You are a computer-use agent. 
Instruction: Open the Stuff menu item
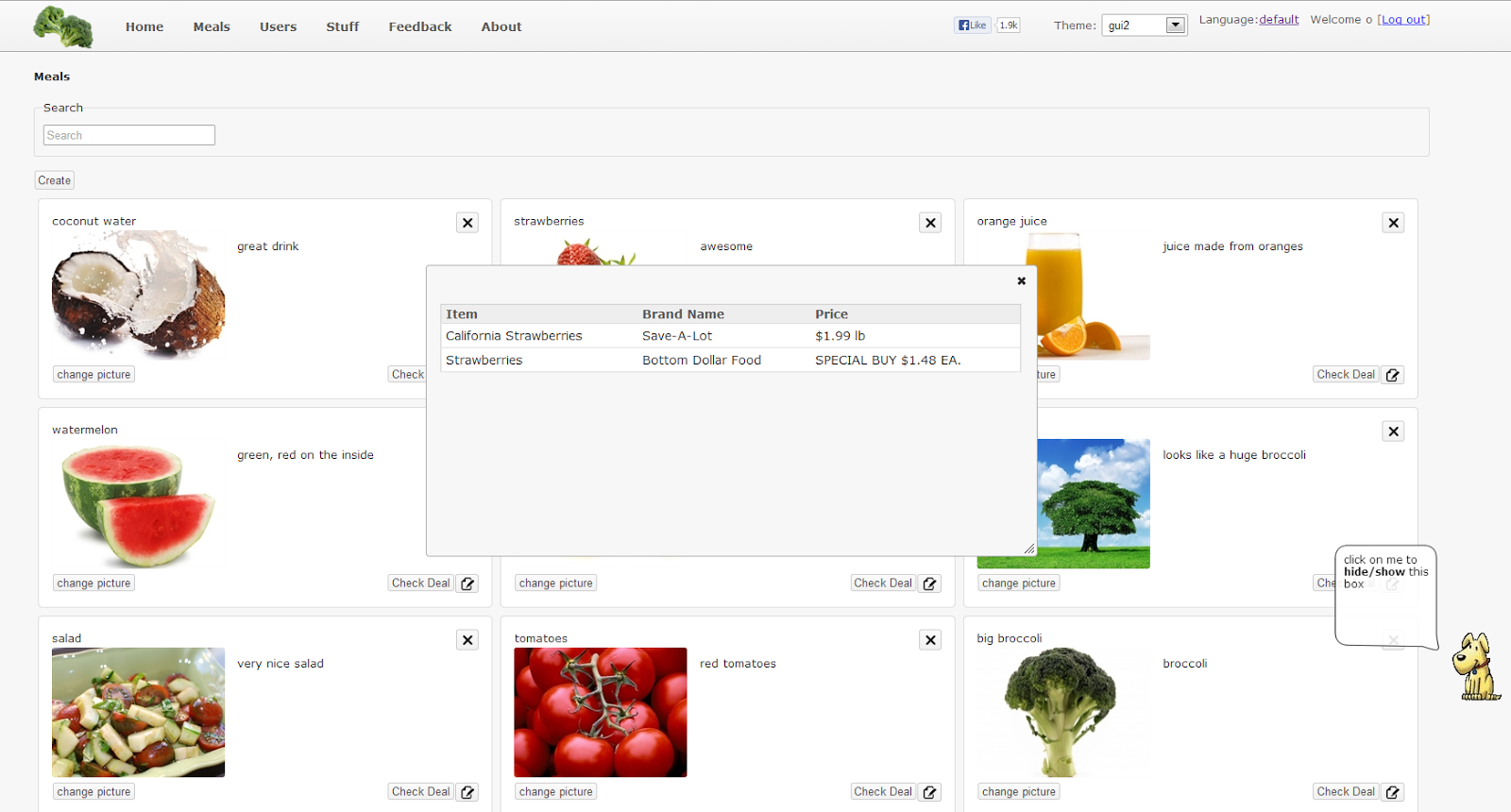click(x=343, y=26)
